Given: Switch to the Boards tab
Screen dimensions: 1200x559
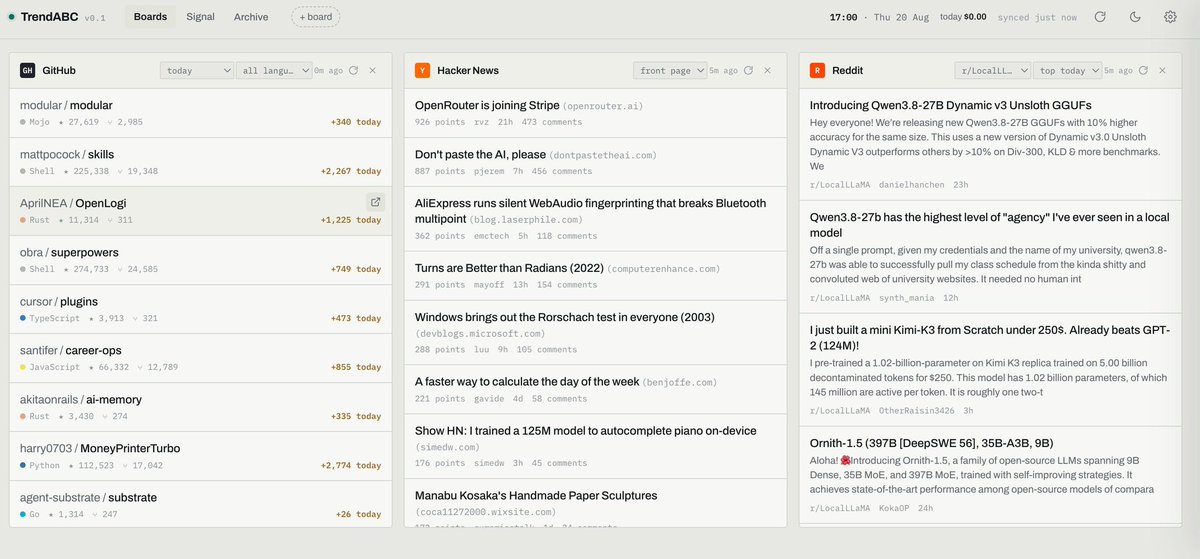Looking at the screenshot, I should [150, 17].
